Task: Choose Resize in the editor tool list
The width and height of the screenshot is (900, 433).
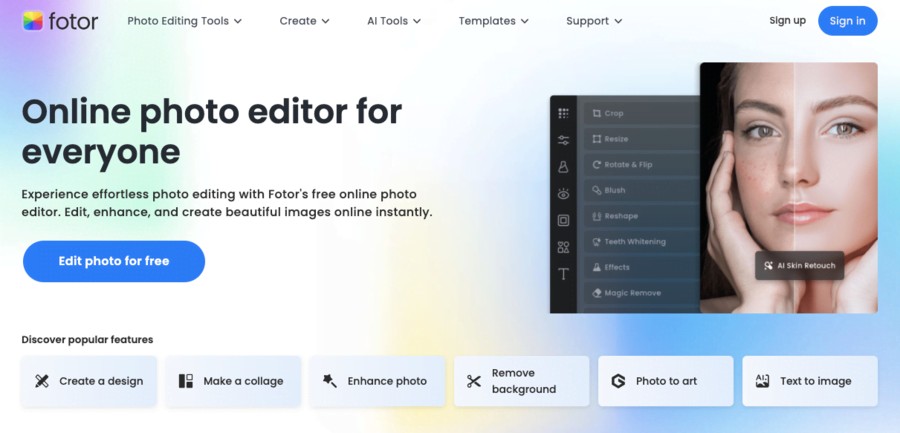Action: click(x=642, y=139)
